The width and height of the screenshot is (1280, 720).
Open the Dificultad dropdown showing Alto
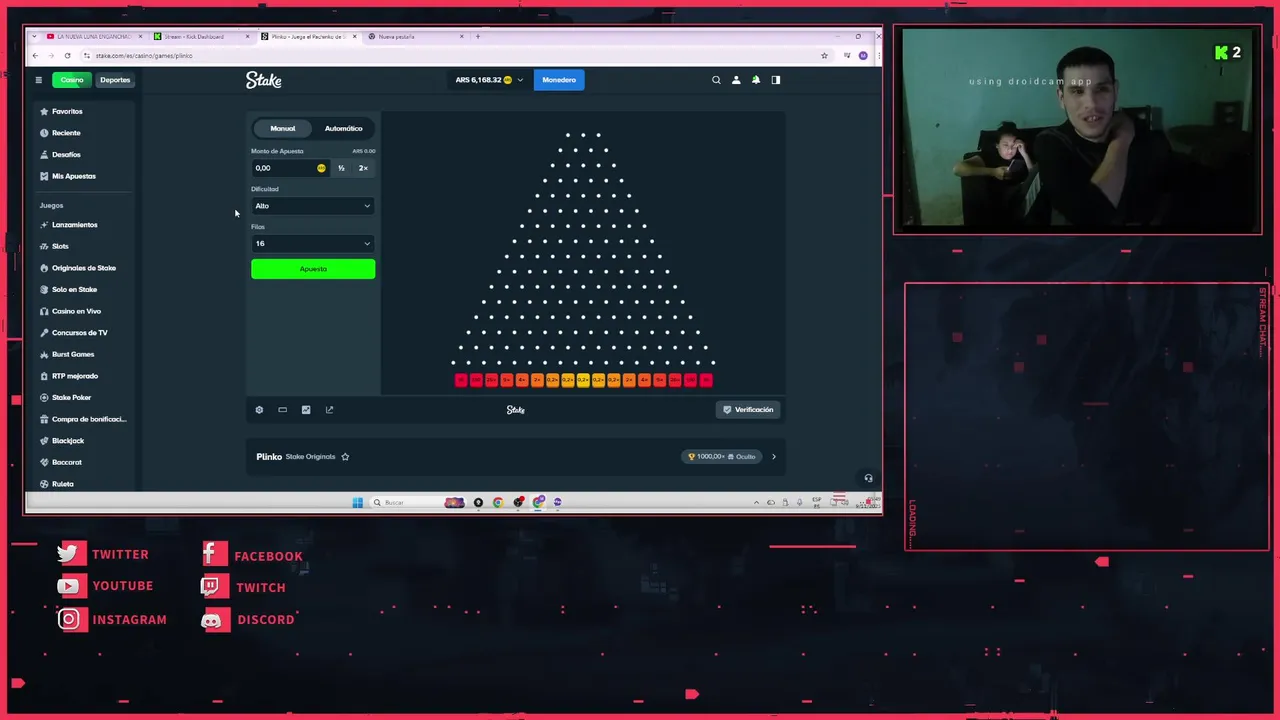pos(313,206)
